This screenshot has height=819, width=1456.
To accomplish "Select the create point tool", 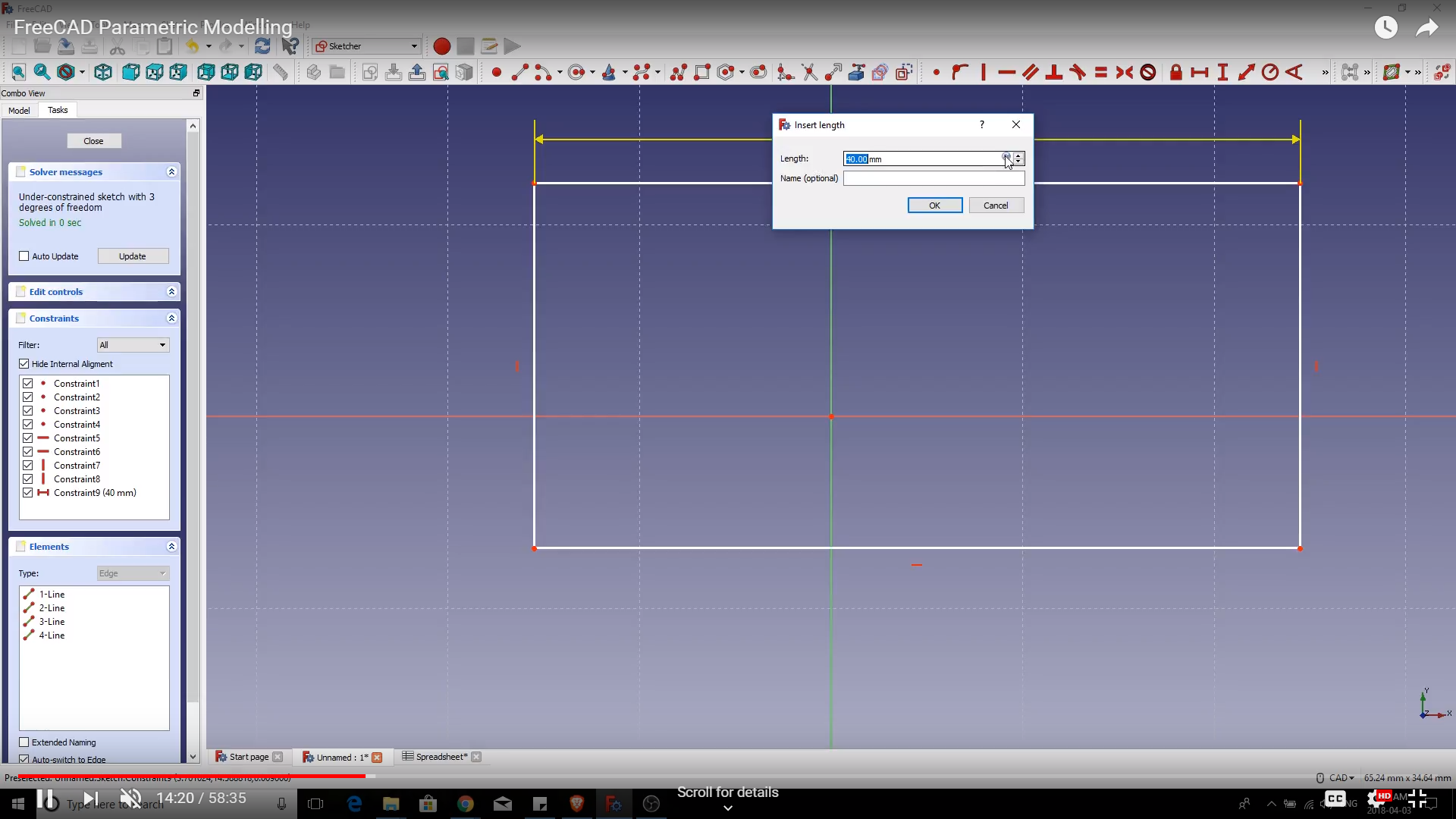I will click(497, 72).
